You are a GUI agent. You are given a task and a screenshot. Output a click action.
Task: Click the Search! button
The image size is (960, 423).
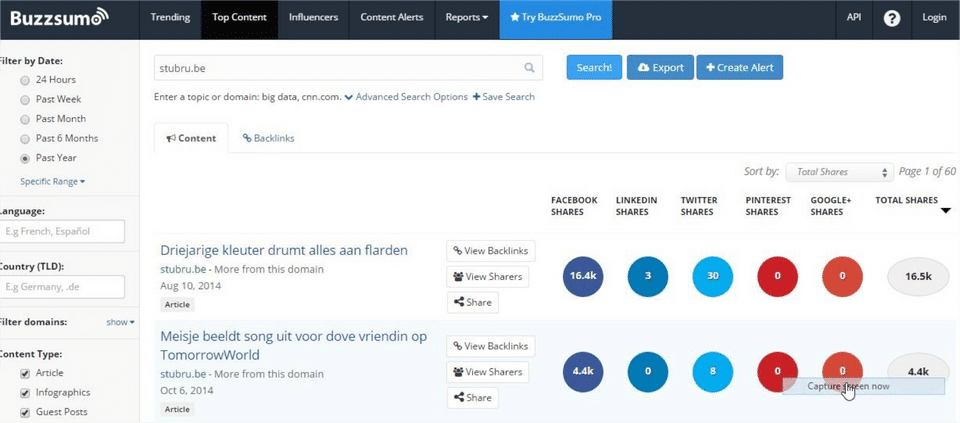(x=594, y=67)
